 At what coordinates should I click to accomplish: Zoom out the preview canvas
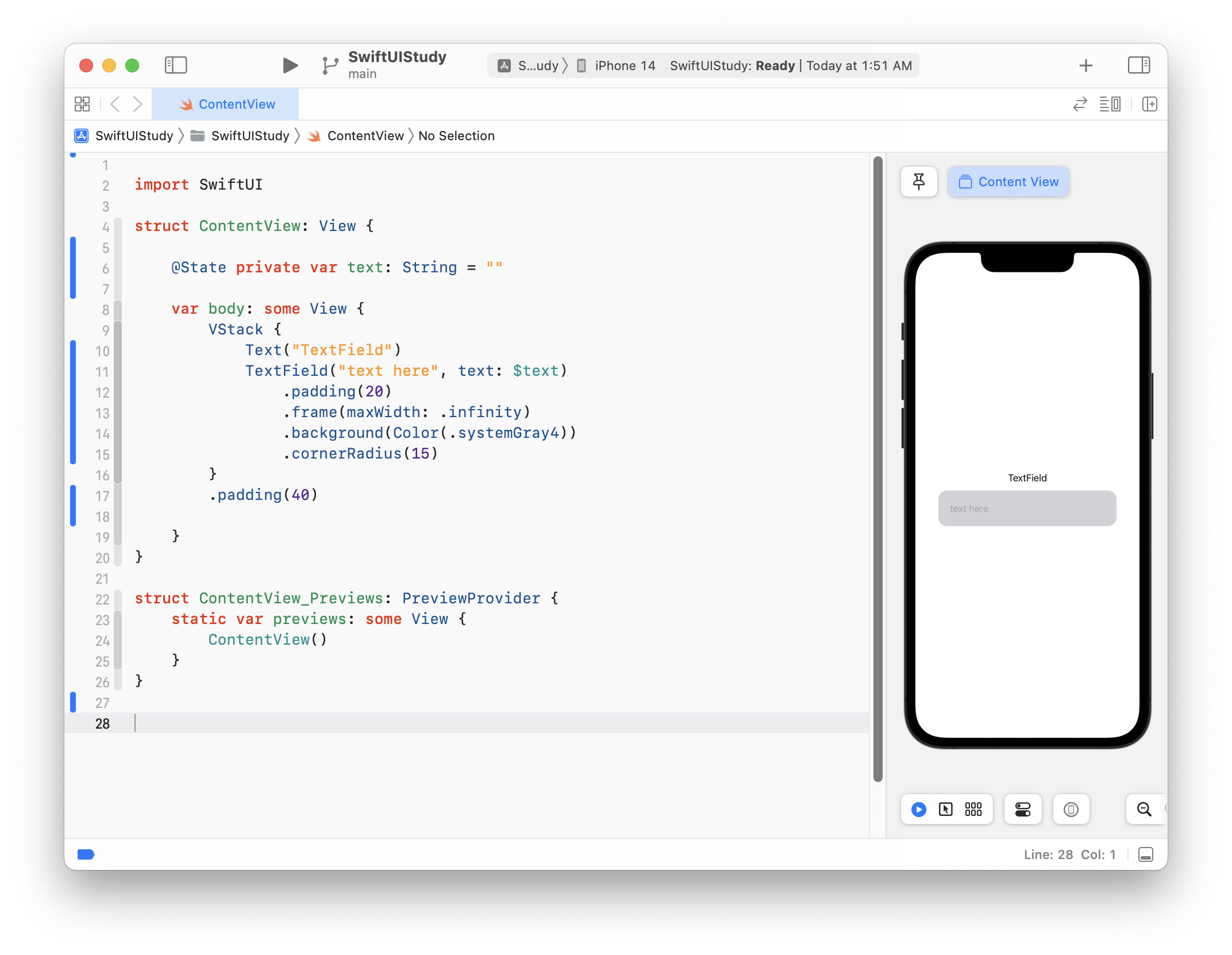coord(1144,810)
